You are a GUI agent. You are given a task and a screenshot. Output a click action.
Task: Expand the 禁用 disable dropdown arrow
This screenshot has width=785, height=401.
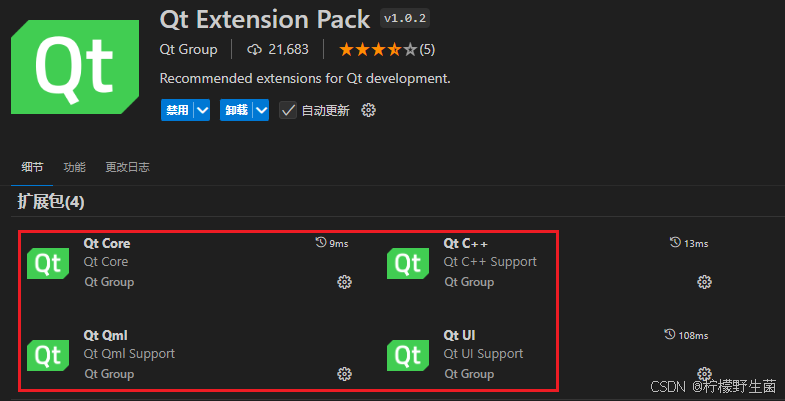tap(202, 110)
